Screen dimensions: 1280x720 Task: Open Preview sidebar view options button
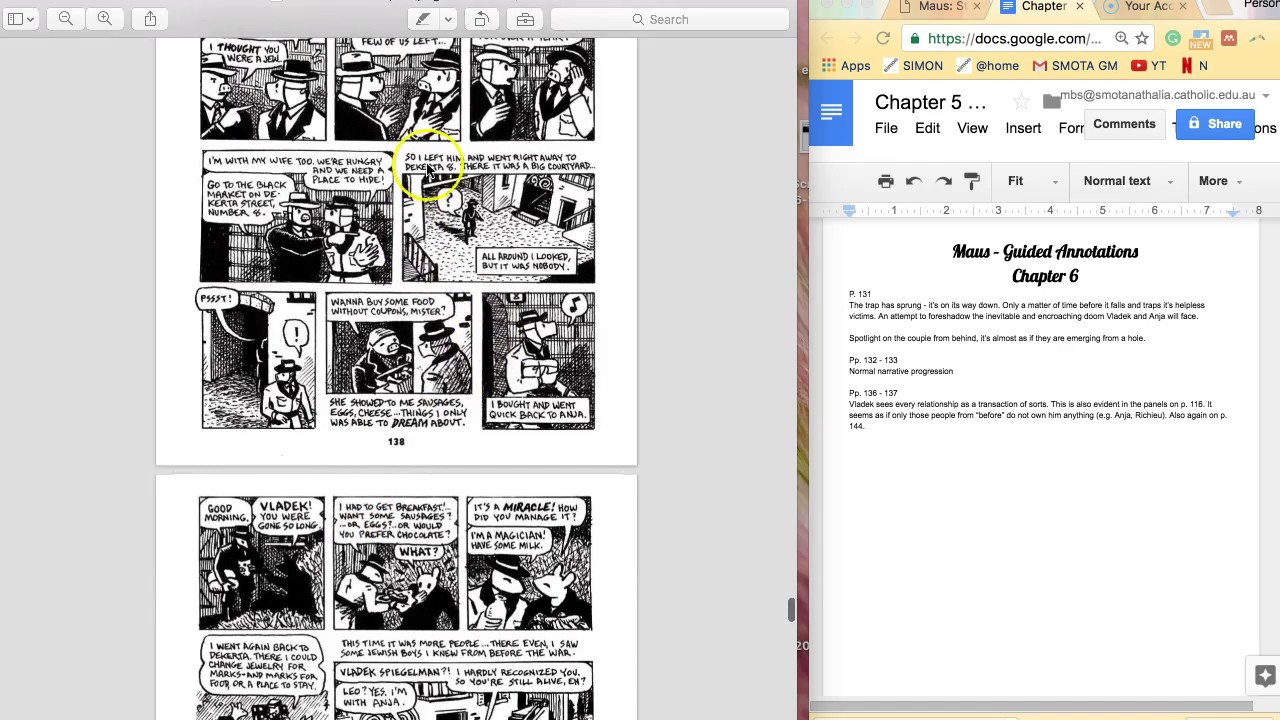[x=20, y=19]
